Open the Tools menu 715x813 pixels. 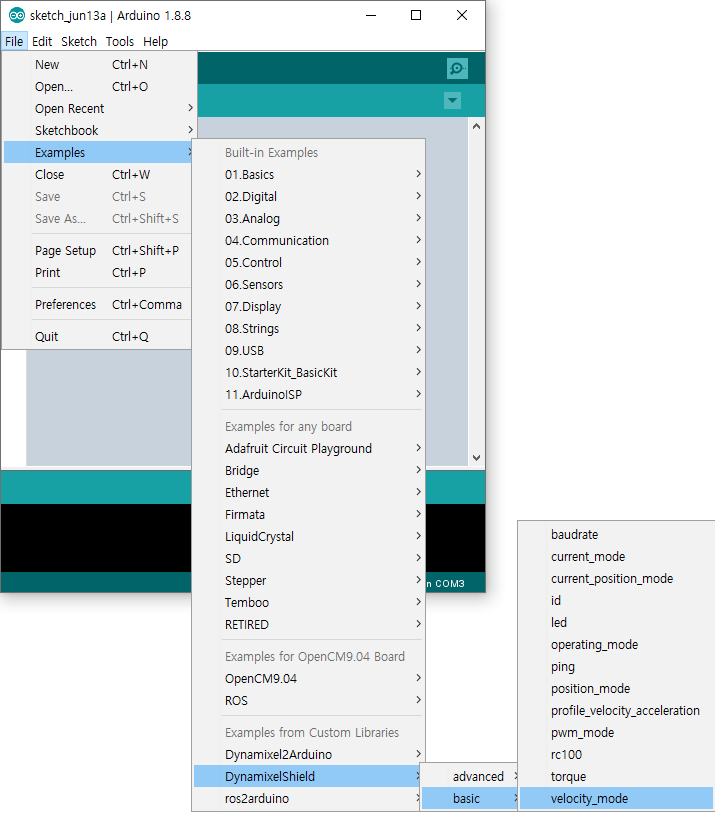point(120,42)
